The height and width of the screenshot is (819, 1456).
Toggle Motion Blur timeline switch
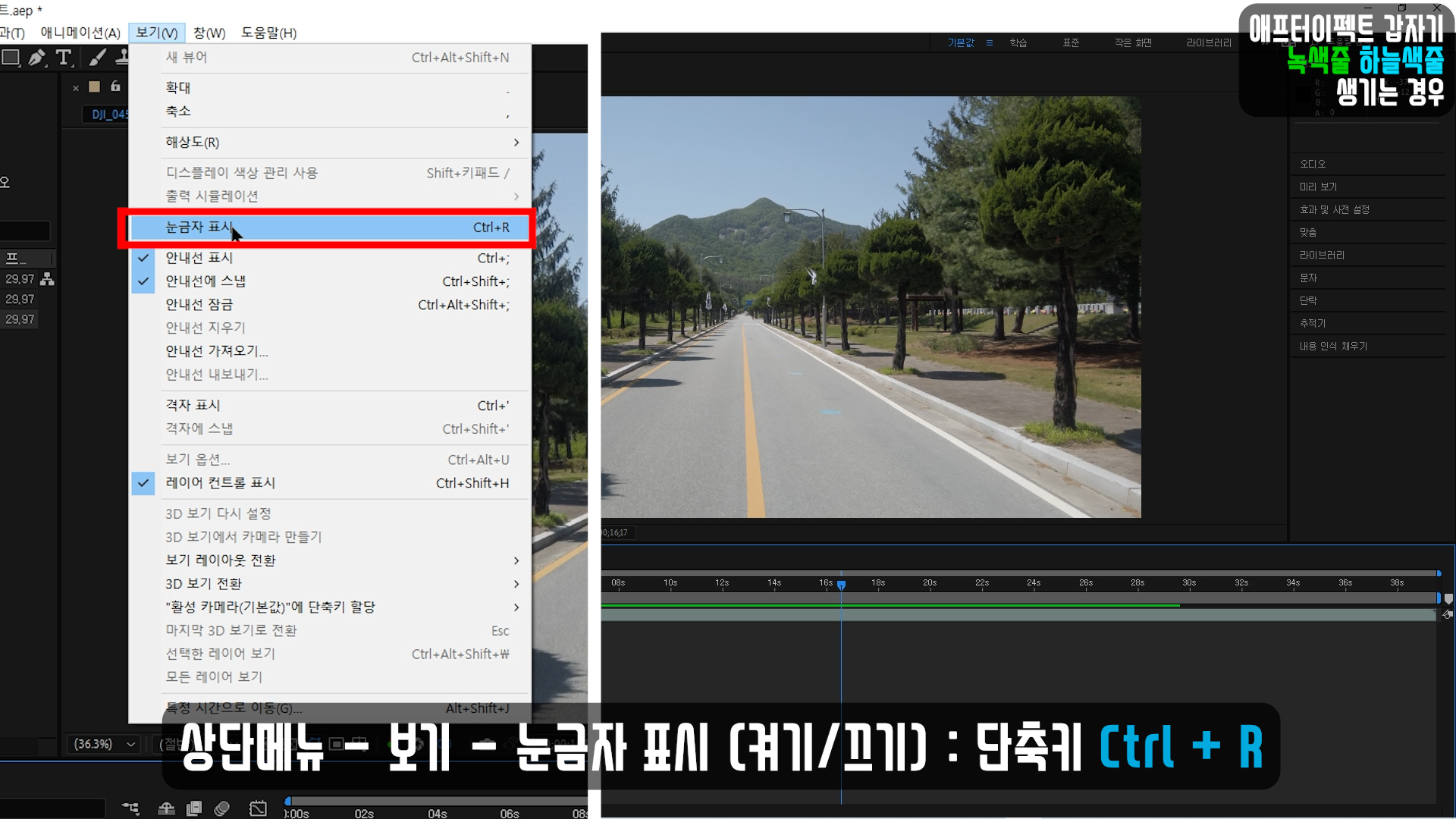point(222,808)
